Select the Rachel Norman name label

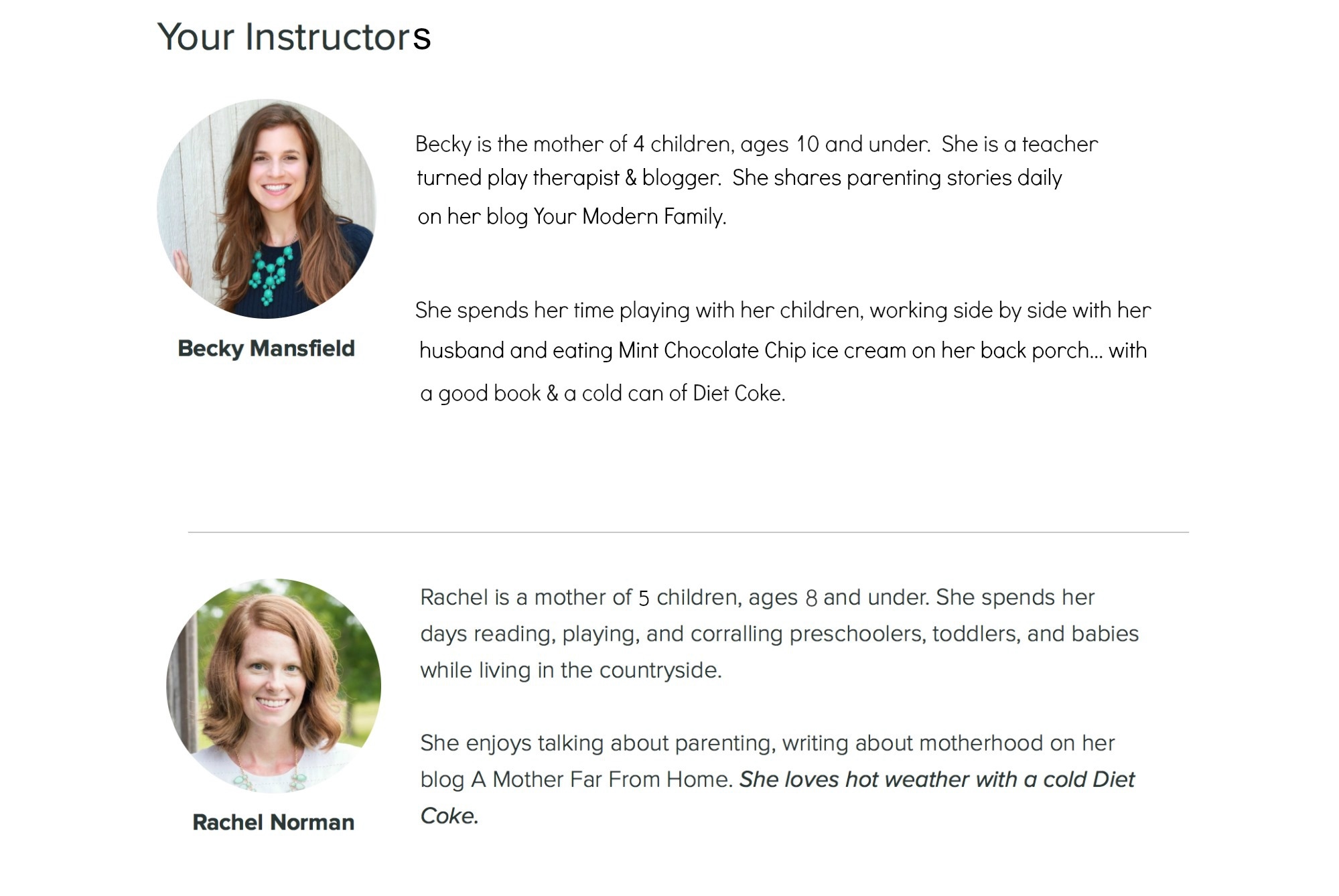273,822
